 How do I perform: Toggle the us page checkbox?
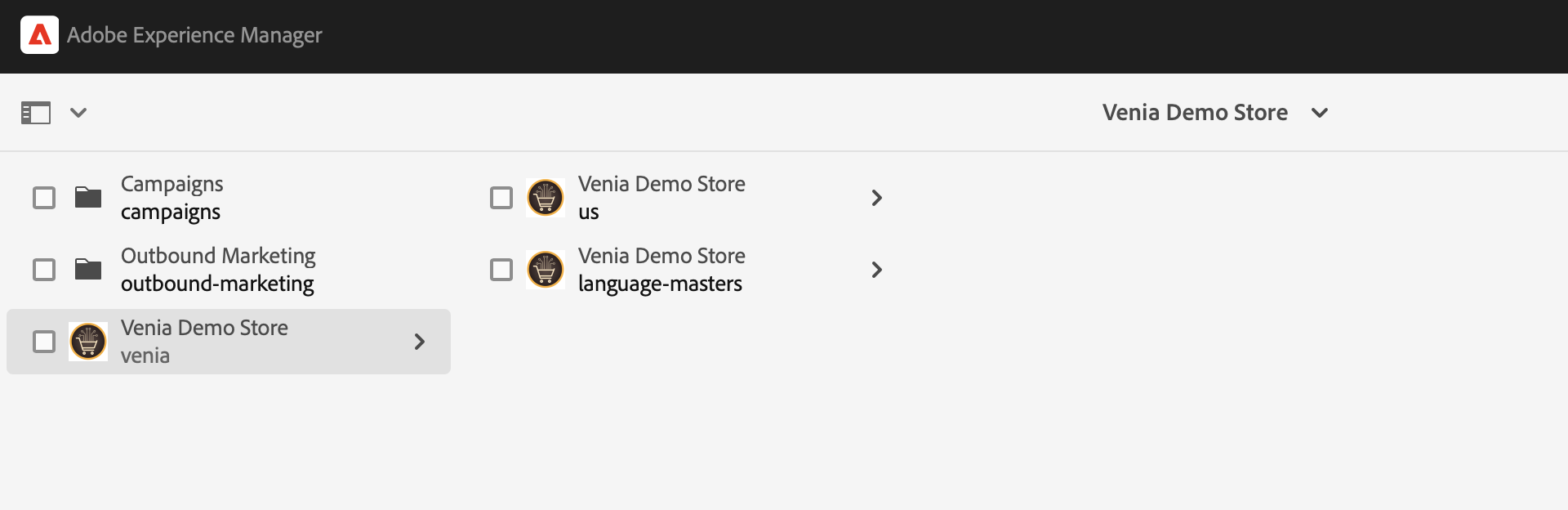tap(501, 198)
